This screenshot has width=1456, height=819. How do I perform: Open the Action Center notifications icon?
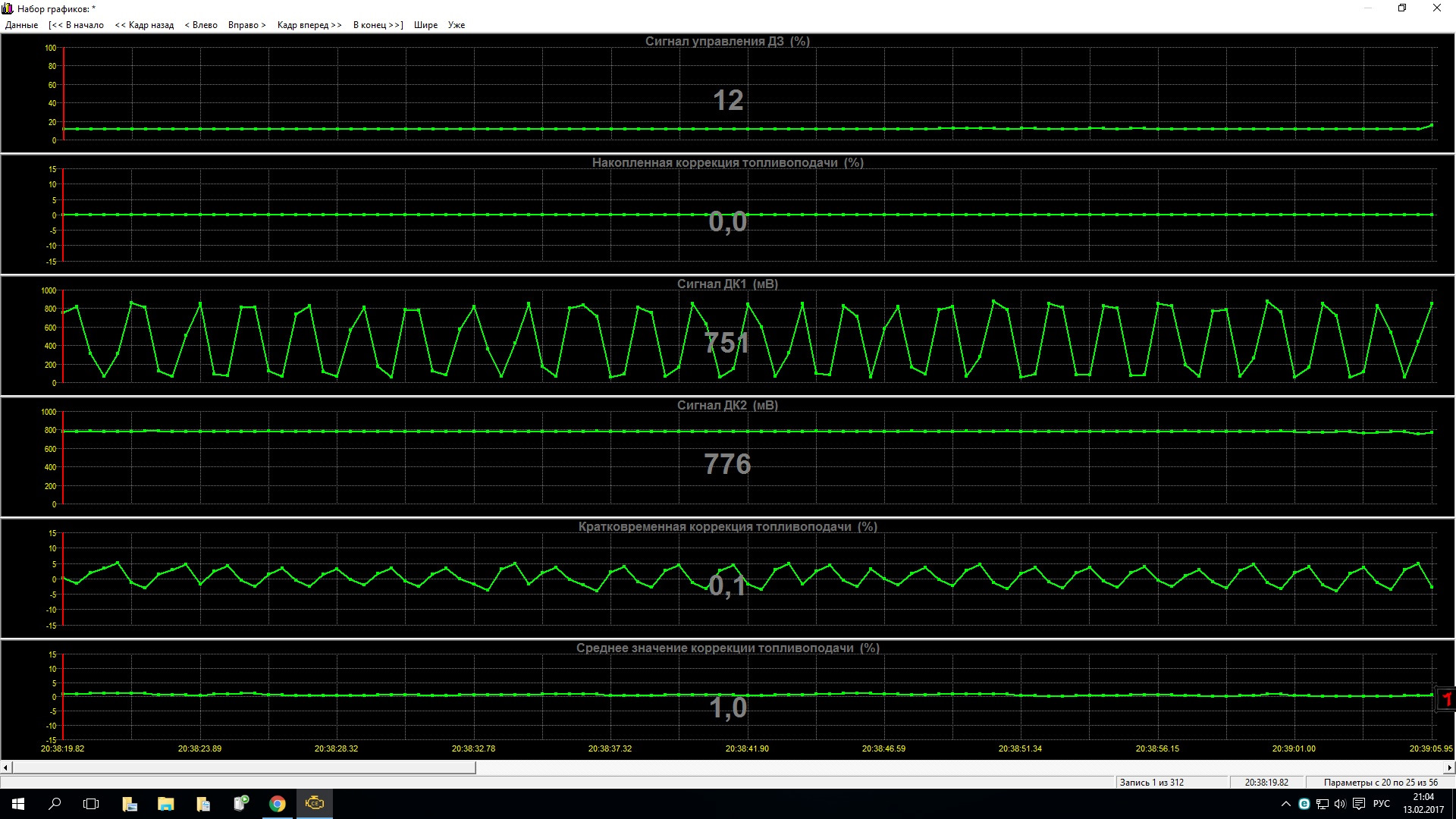[1359, 804]
